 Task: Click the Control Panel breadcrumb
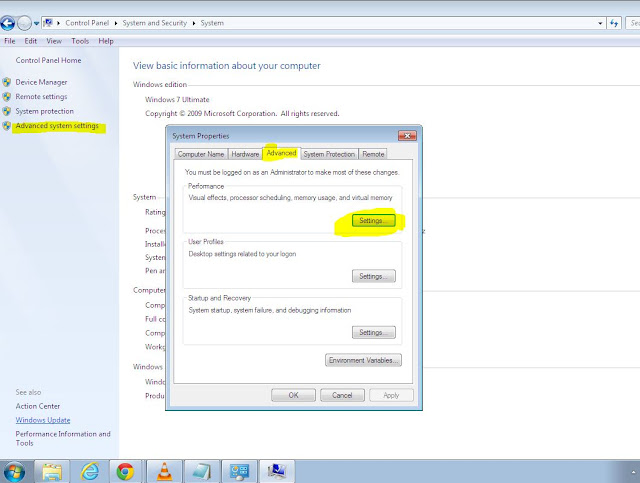(87, 23)
